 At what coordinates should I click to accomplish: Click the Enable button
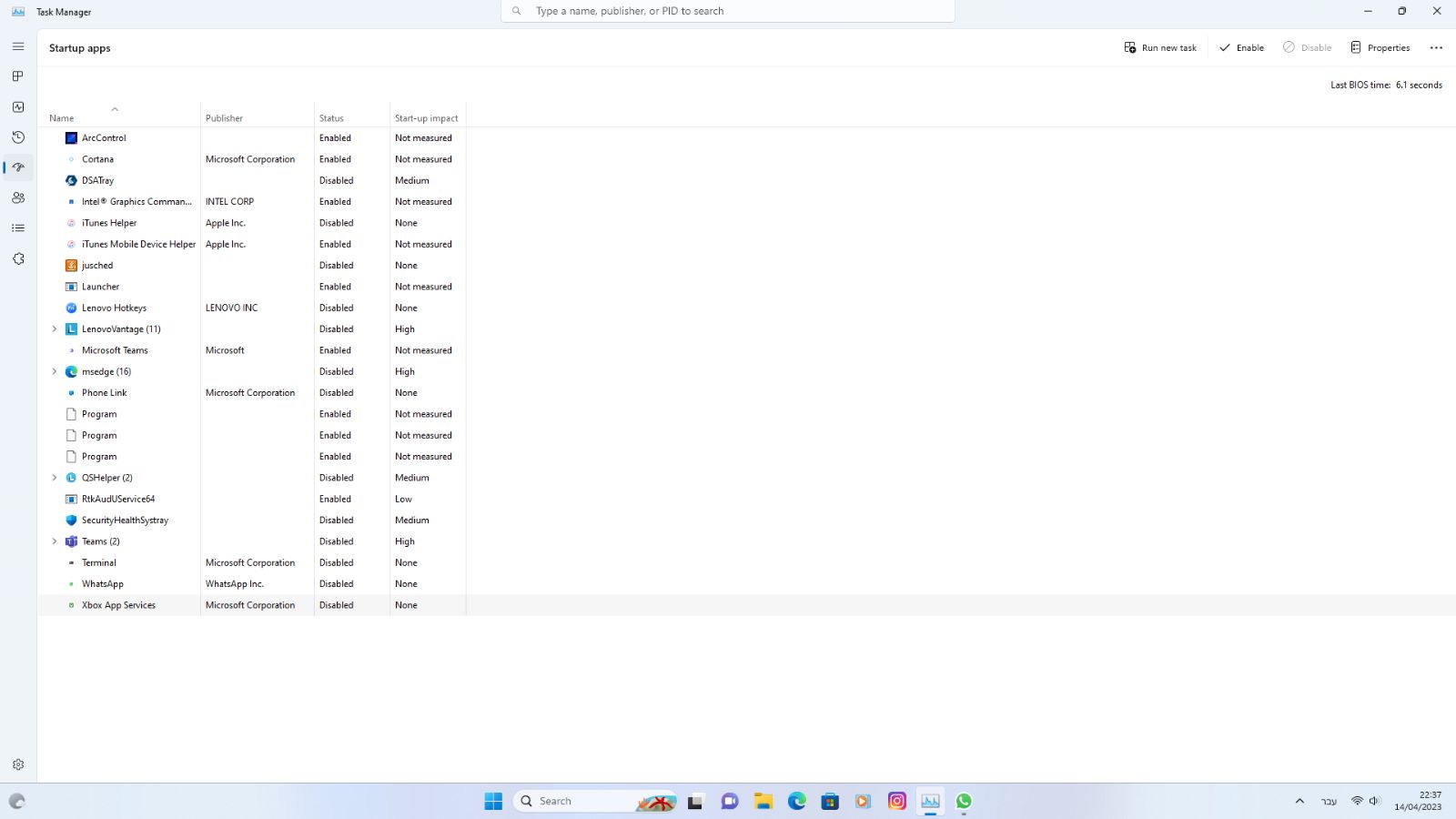click(x=1241, y=48)
